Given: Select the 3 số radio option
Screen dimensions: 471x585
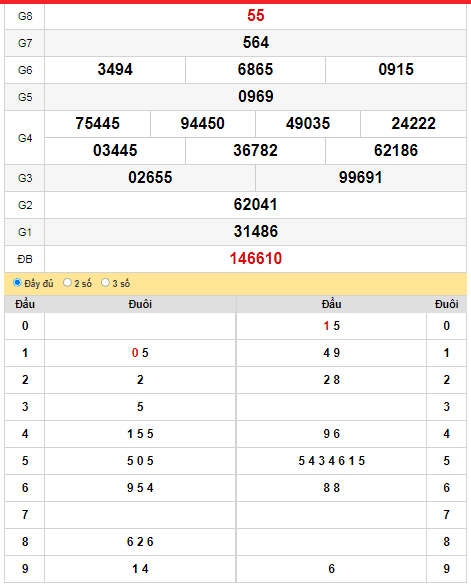Looking at the screenshot, I should click(106, 283).
